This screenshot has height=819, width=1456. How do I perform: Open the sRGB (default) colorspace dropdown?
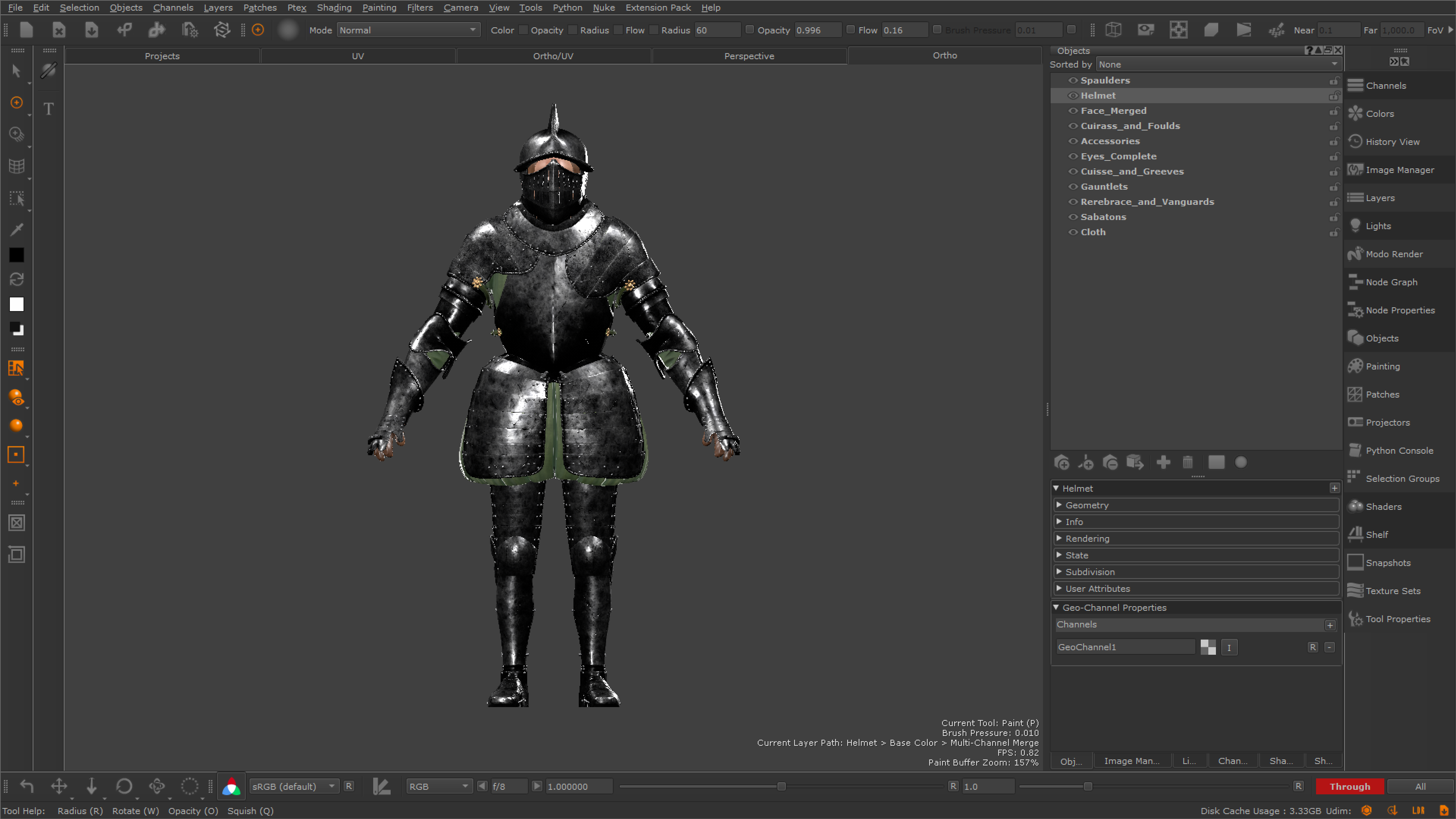(x=293, y=786)
